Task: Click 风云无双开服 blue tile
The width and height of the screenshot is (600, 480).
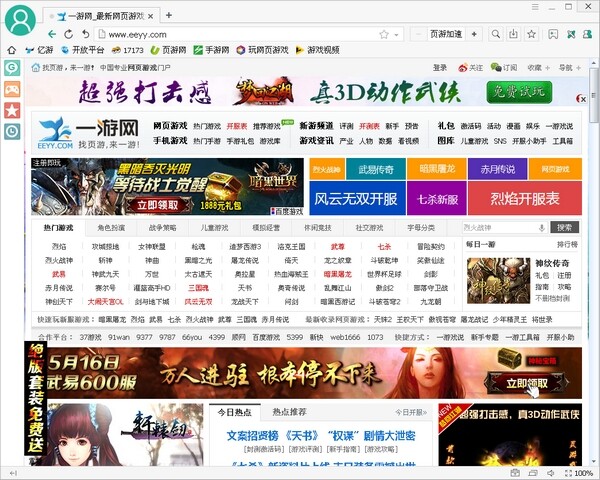Action: 357,198
